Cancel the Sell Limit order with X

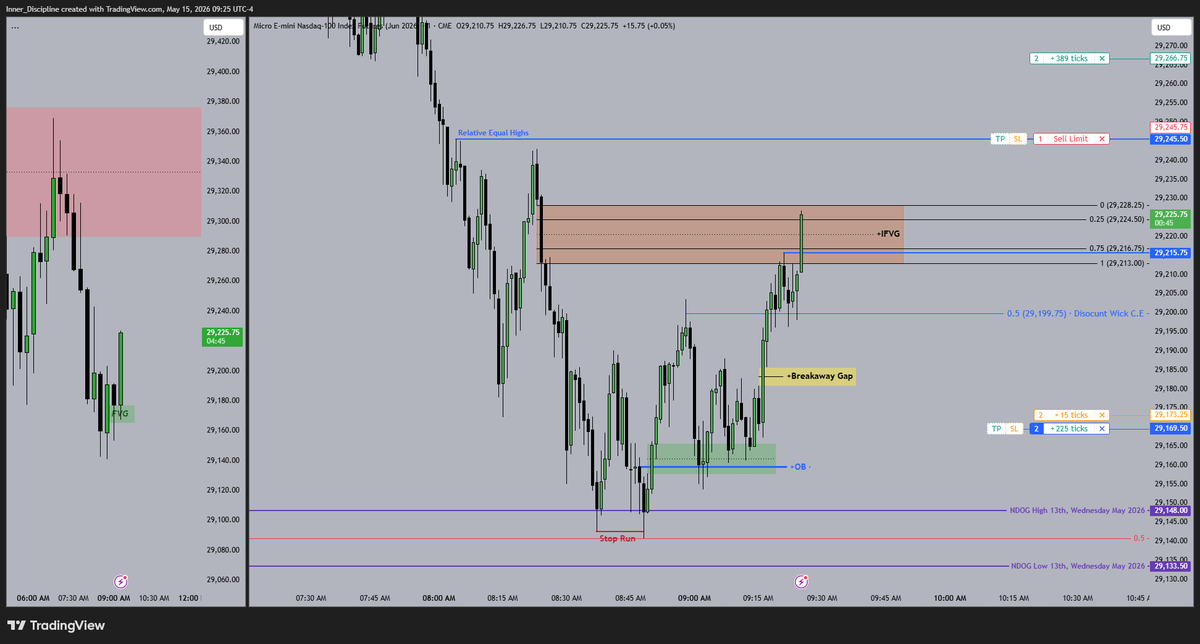1102,139
